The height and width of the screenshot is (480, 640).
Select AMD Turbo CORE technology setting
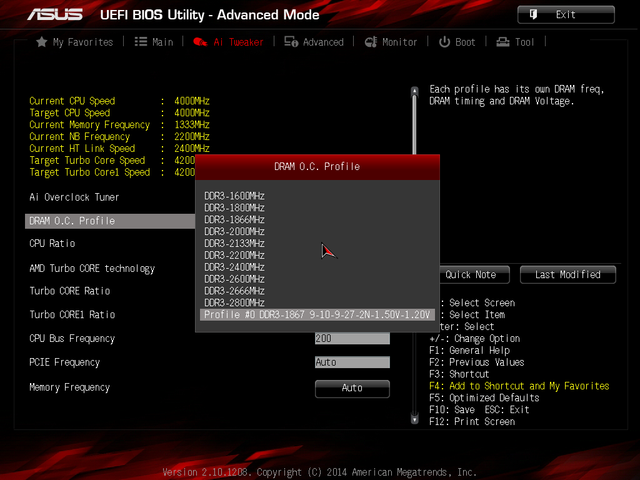(x=92, y=269)
